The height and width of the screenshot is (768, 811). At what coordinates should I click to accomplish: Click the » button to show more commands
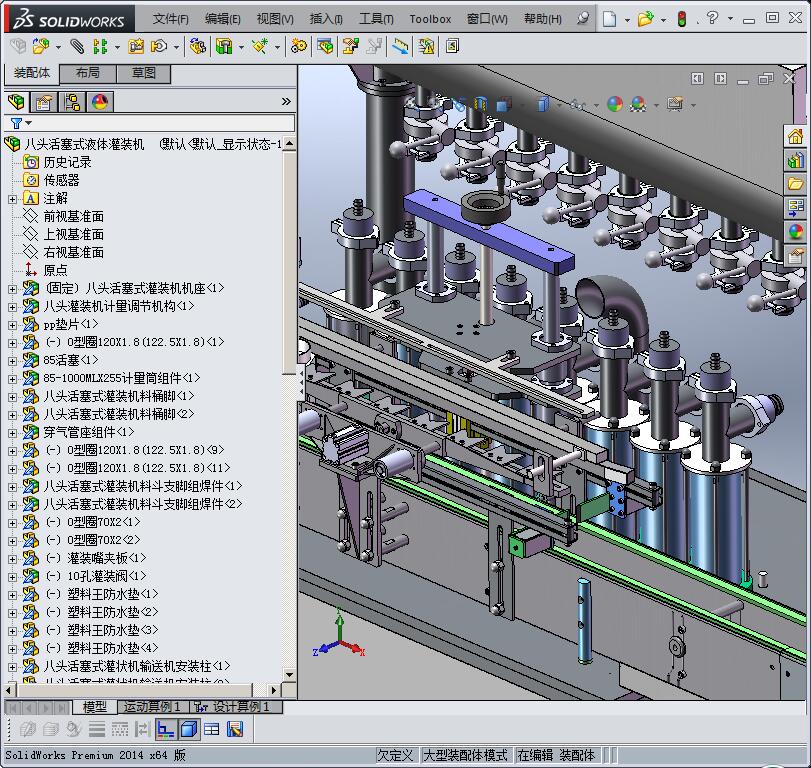[285, 100]
